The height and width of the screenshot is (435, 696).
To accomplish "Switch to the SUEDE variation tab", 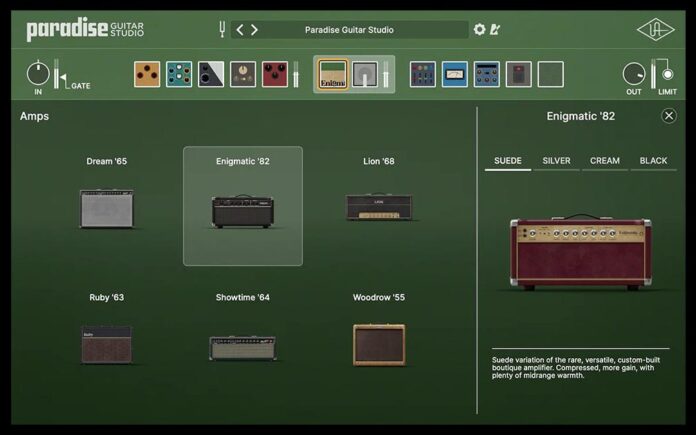I will tap(508, 161).
